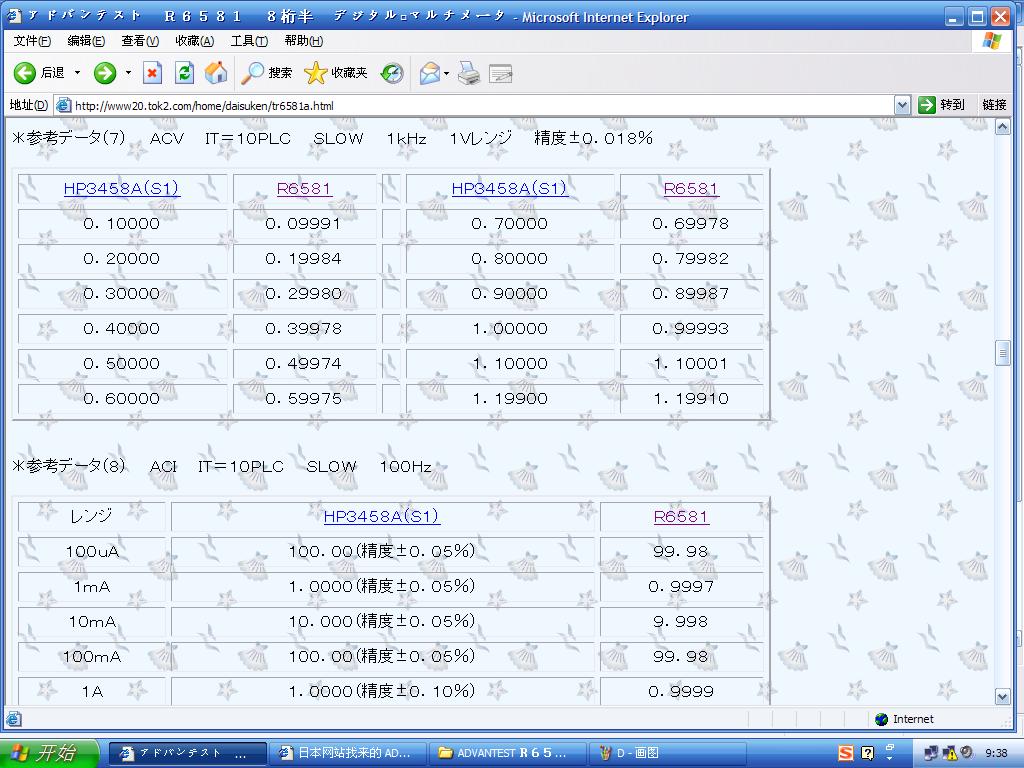This screenshot has height=768, width=1024.
Task: Expand the Forward button history dropdown
Action: [128, 72]
